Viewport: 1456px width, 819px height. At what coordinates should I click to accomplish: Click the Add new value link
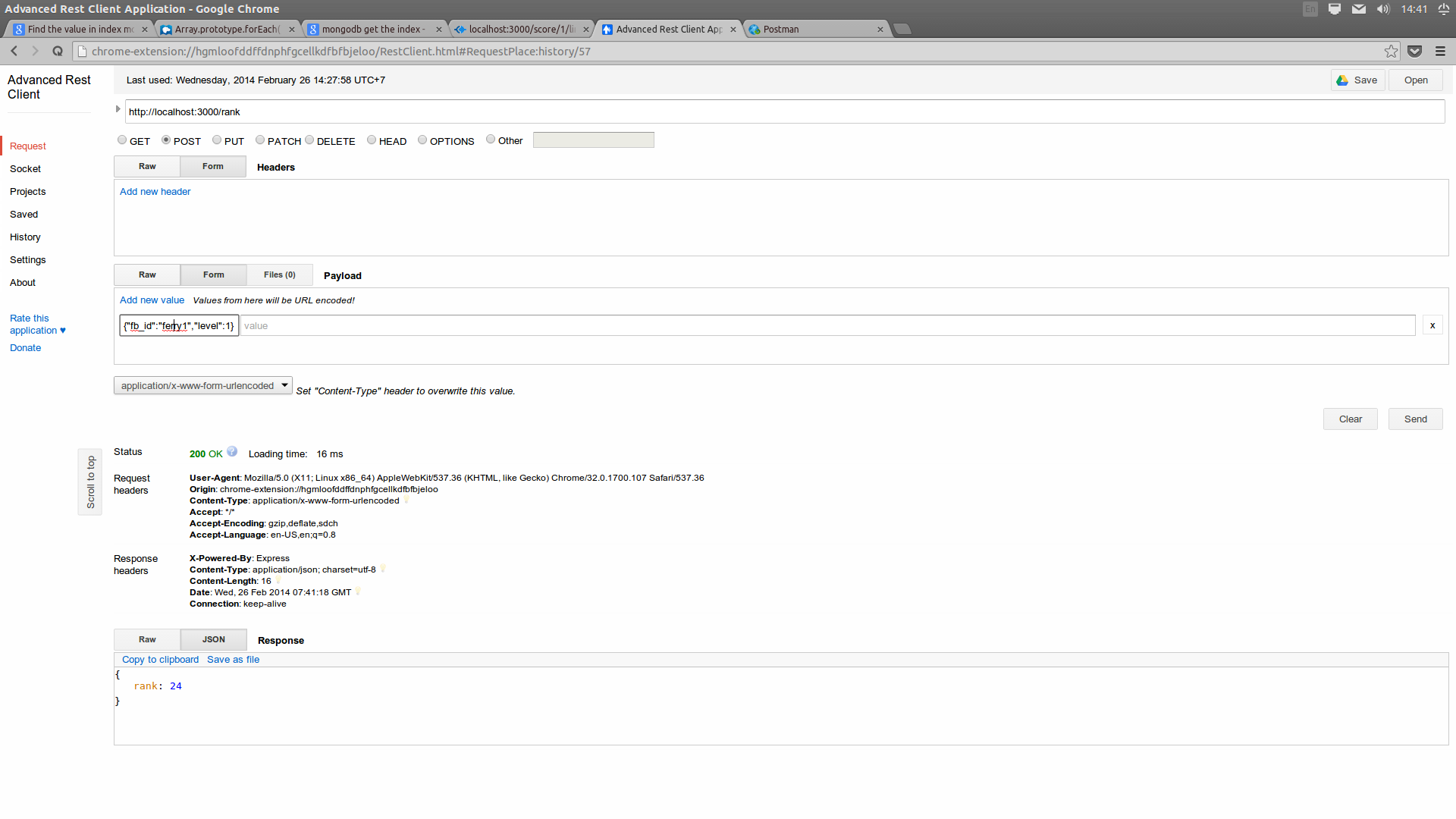[x=152, y=300]
